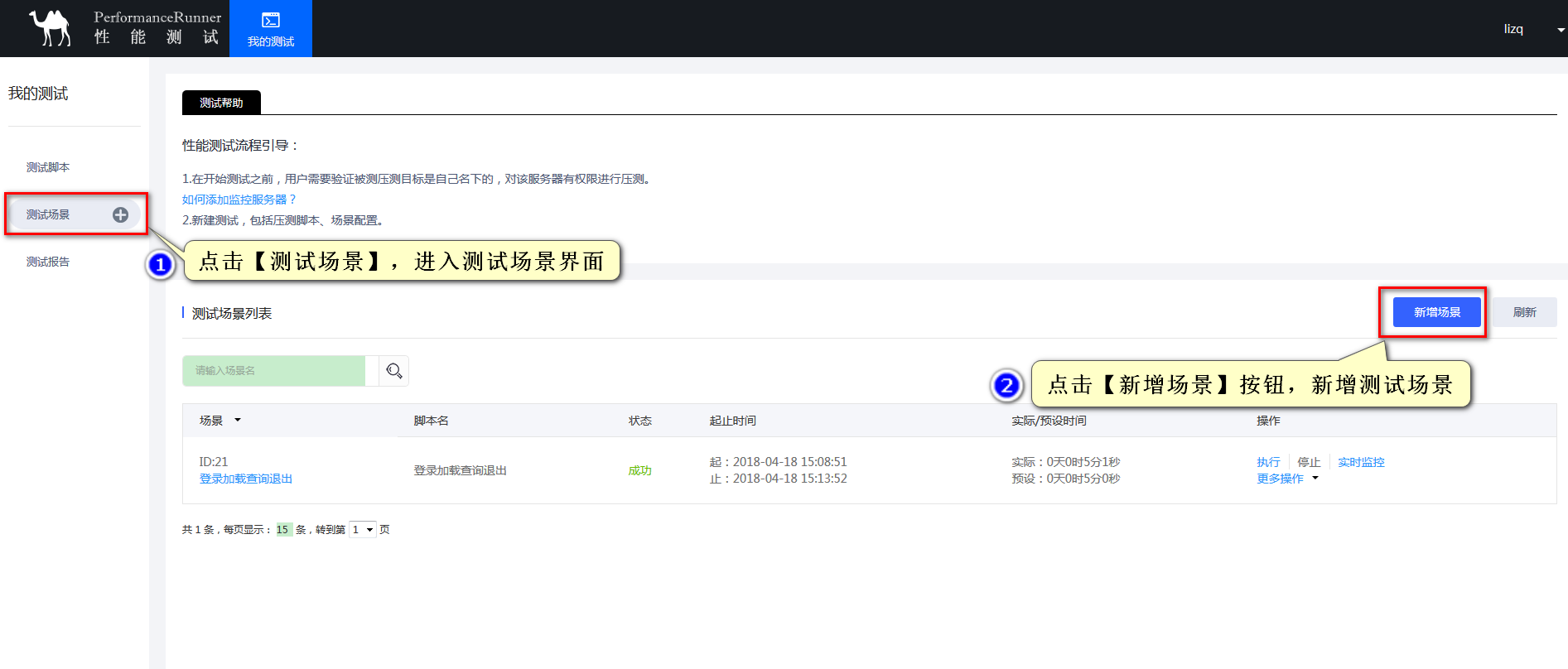
Task: Open 我的测试 terminal icon tab
Action: click(x=271, y=29)
